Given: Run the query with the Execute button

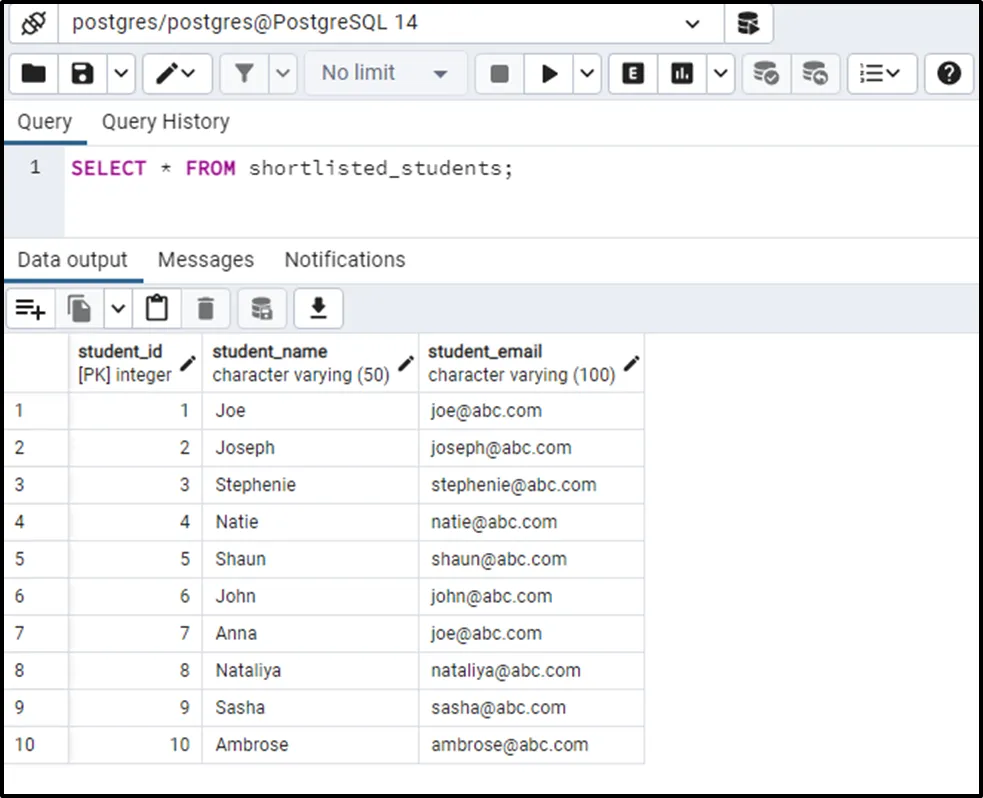Looking at the screenshot, I should [549, 73].
